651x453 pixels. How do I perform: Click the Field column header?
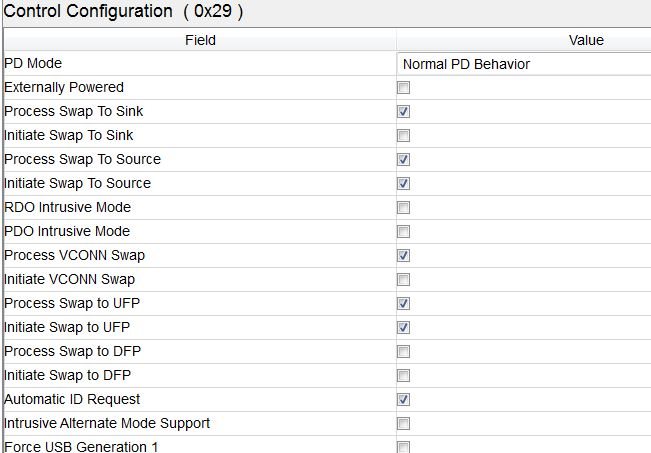pyautogui.click(x=200, y=40)
